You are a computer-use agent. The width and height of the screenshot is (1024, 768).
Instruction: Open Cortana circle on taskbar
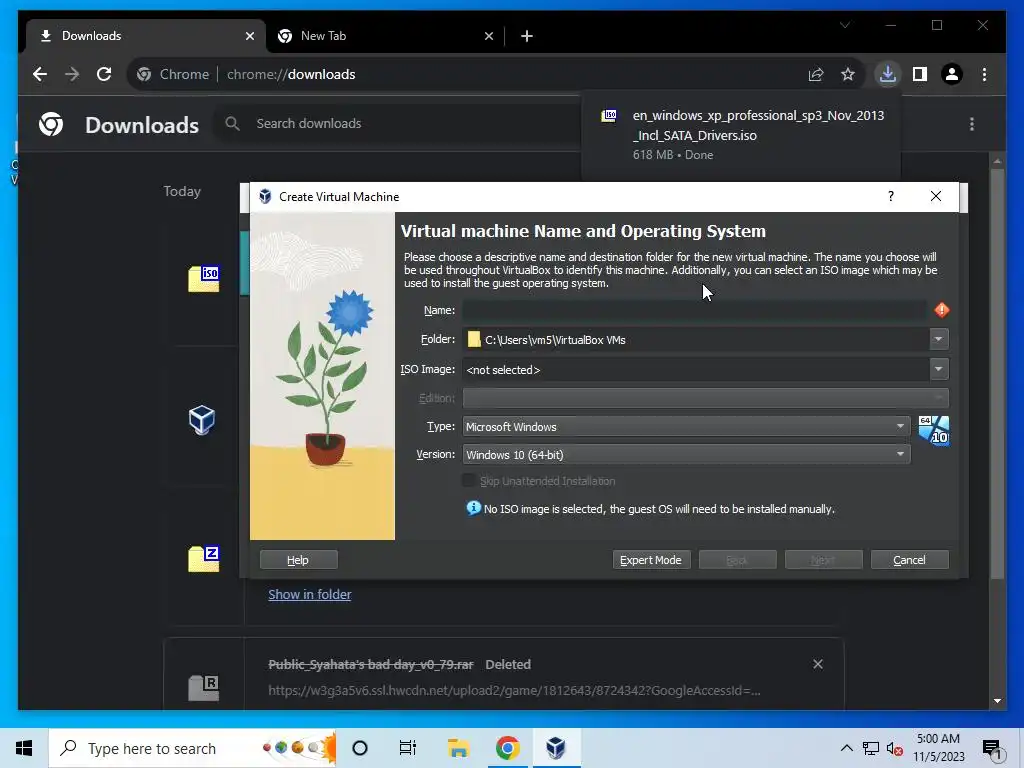360,748
